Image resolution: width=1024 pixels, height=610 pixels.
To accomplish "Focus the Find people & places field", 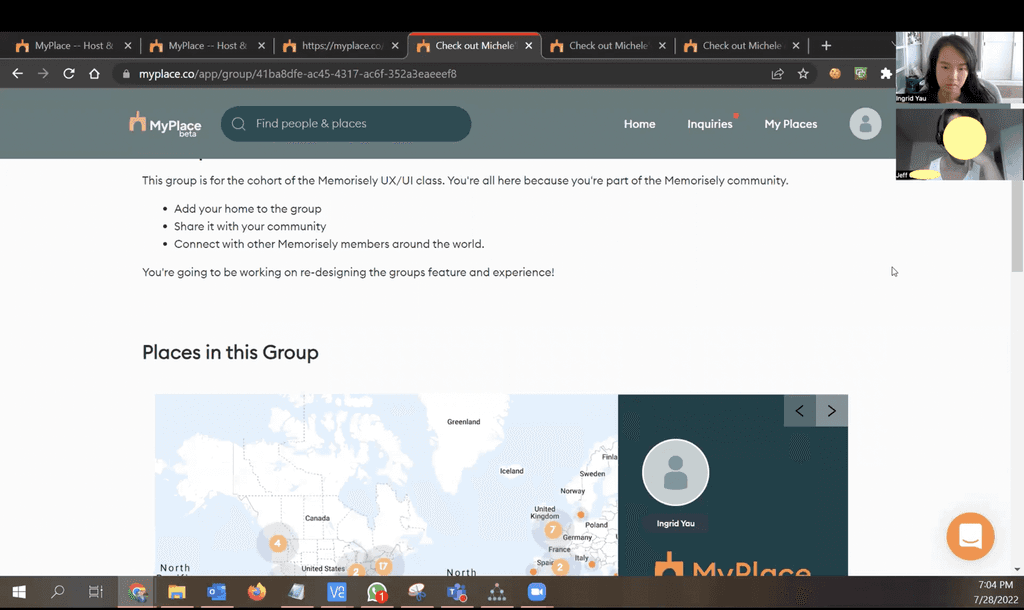I will pyautogui.click(x=345, y=123).
